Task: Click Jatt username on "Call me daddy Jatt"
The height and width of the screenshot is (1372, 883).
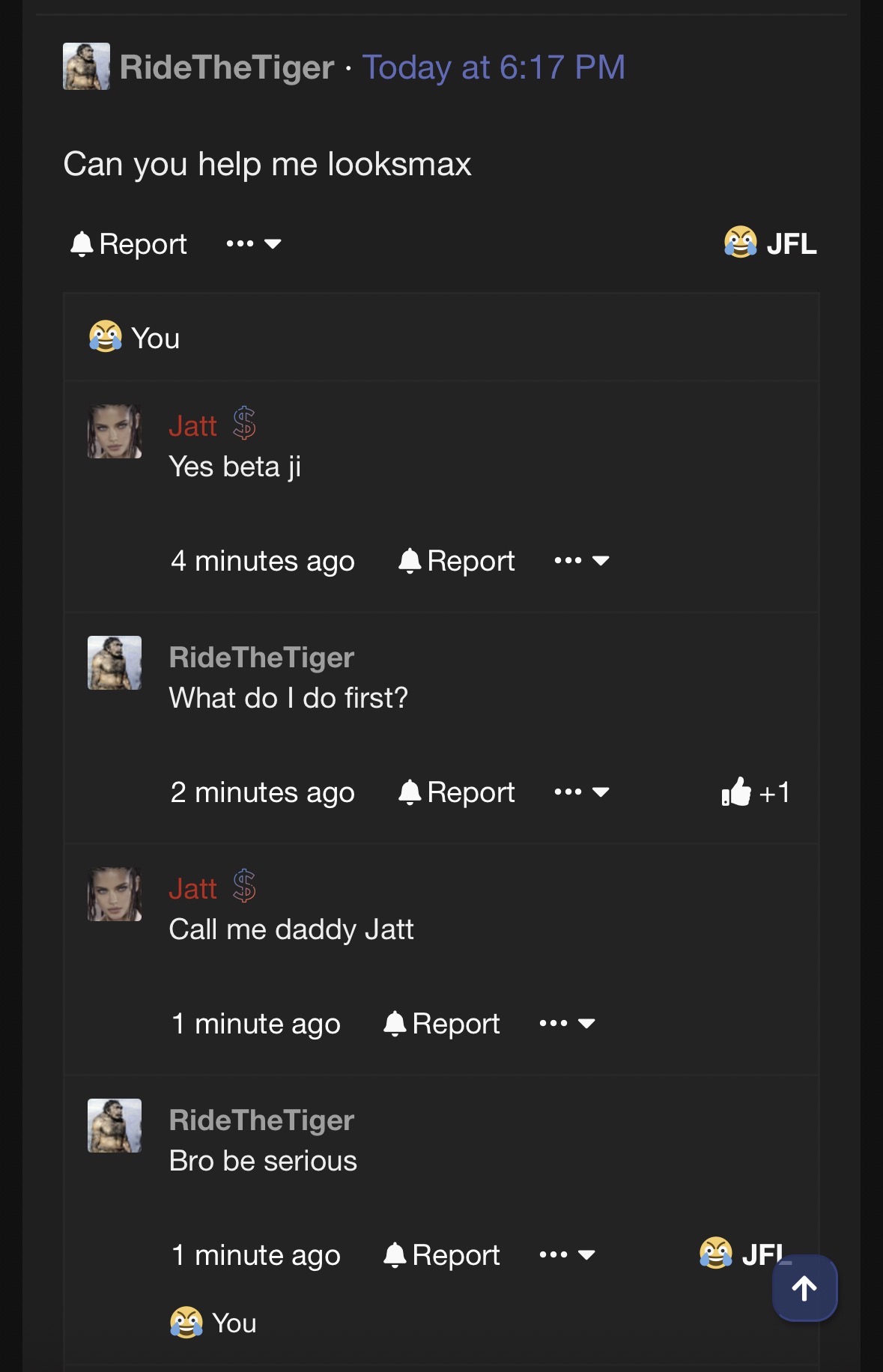Action: pyautogui.click(x=192, y=889)
